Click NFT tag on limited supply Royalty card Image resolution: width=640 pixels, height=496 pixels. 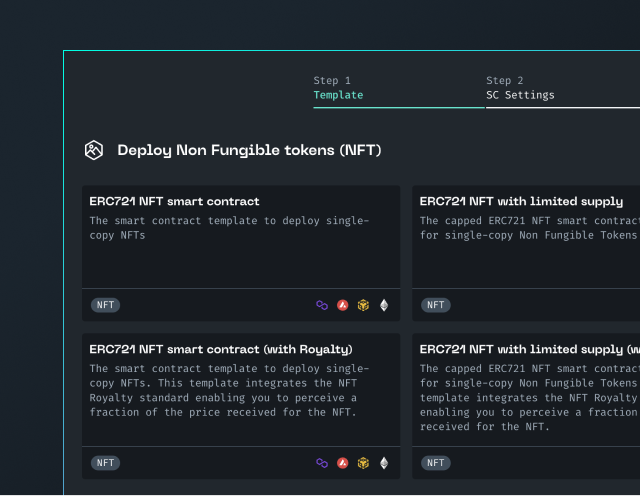pos(436,463)
